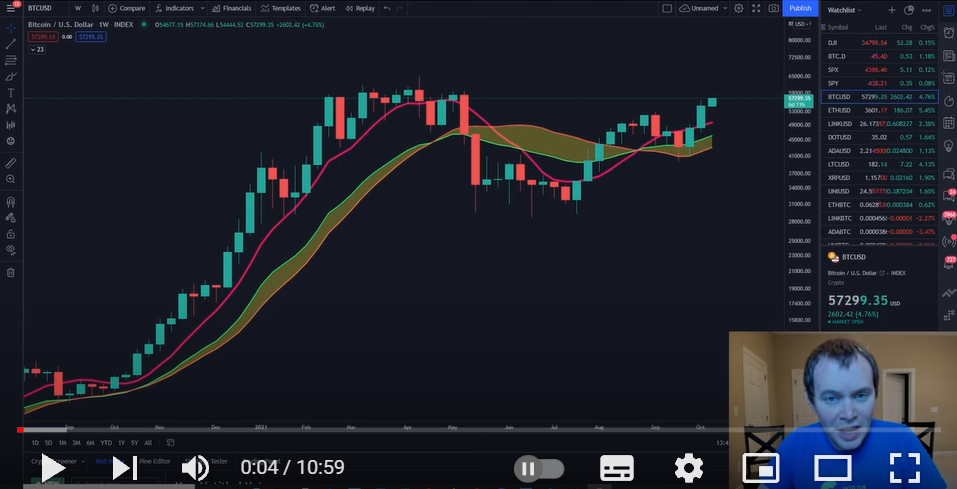This screenshot has width=957, height=489.
Task: Open the select layout square icon
Action: click(x=667, y=9)
